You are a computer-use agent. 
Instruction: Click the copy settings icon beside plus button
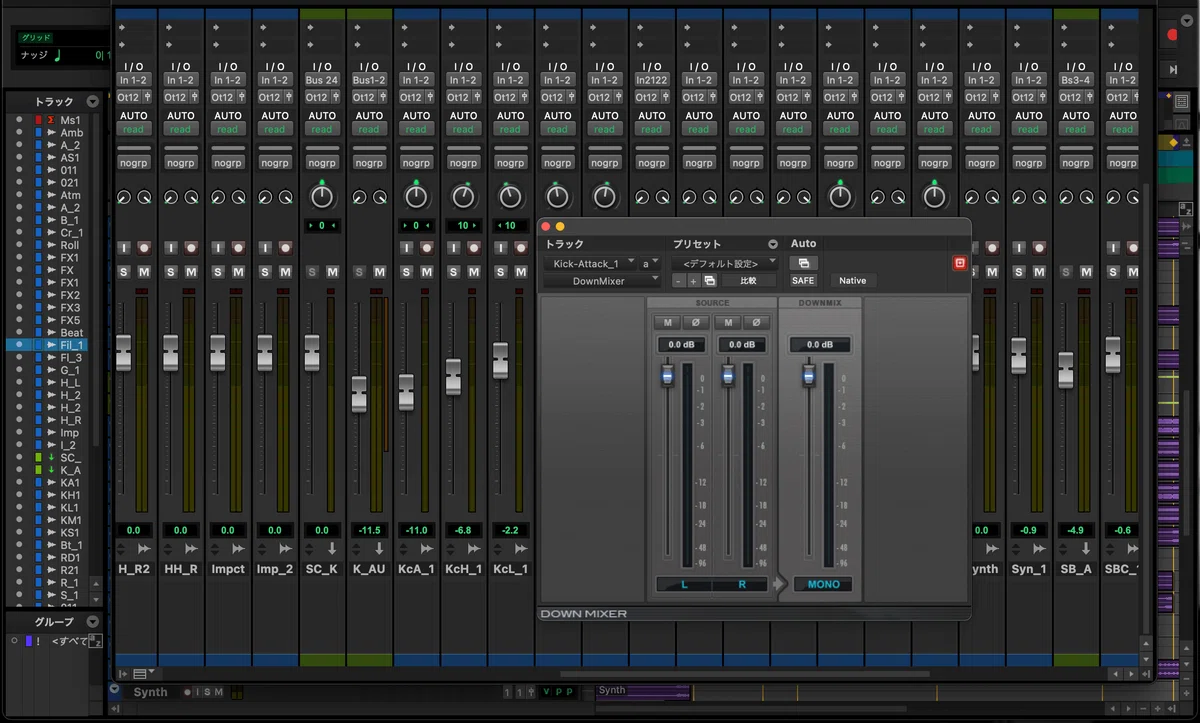pyautogui.click(x=709, y=281)
